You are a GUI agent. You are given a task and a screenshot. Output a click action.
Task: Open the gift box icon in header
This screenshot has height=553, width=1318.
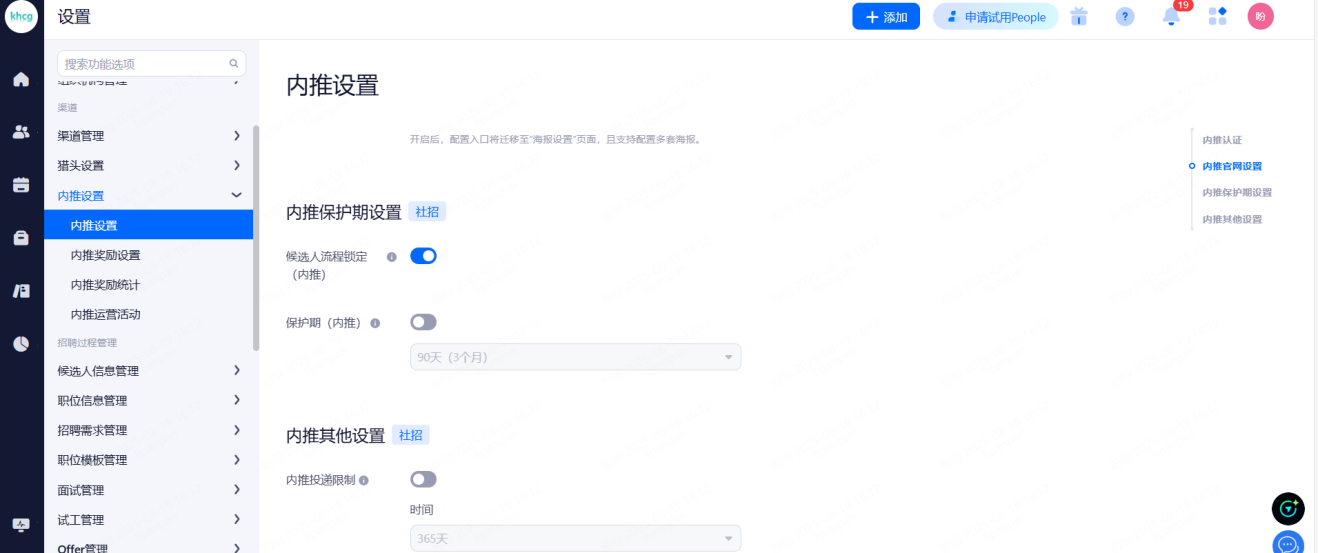(x=1079, y=17)
